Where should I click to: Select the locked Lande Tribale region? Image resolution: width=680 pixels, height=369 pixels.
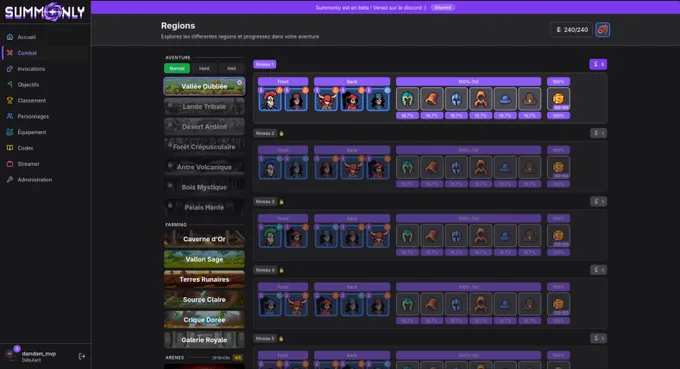(204, 106)
